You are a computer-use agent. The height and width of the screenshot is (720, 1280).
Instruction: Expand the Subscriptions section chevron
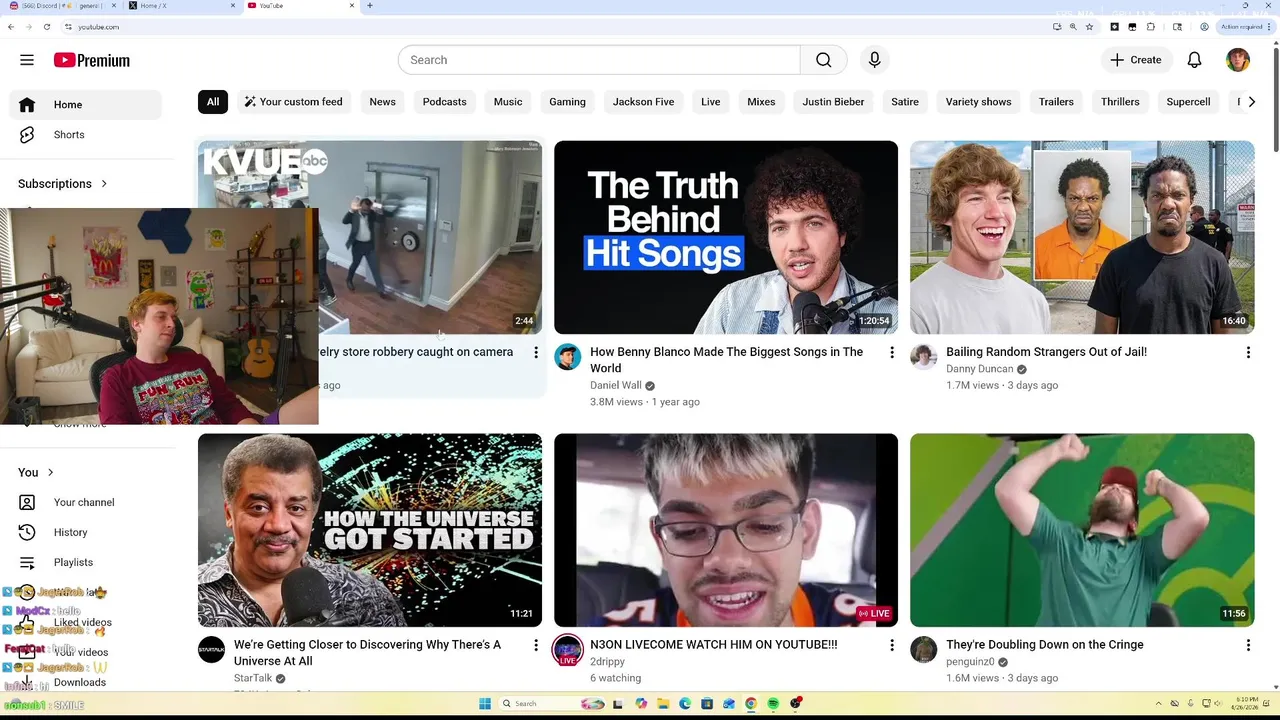click(104, 184)
